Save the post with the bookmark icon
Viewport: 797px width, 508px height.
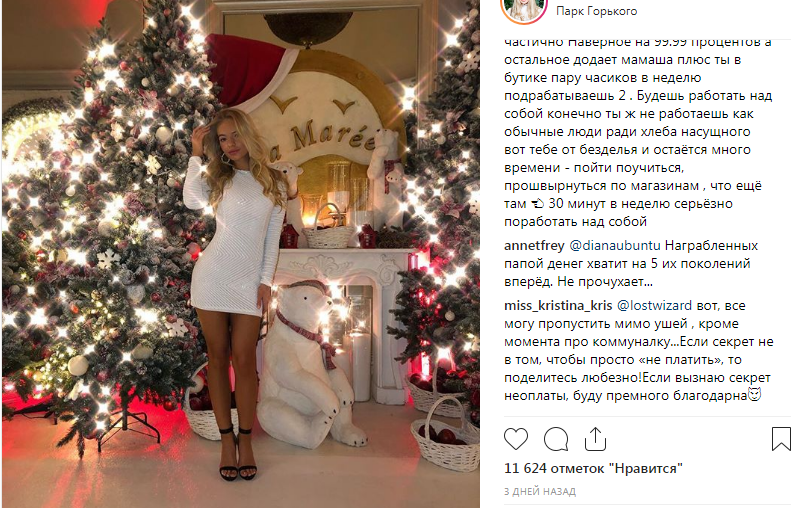781,439
